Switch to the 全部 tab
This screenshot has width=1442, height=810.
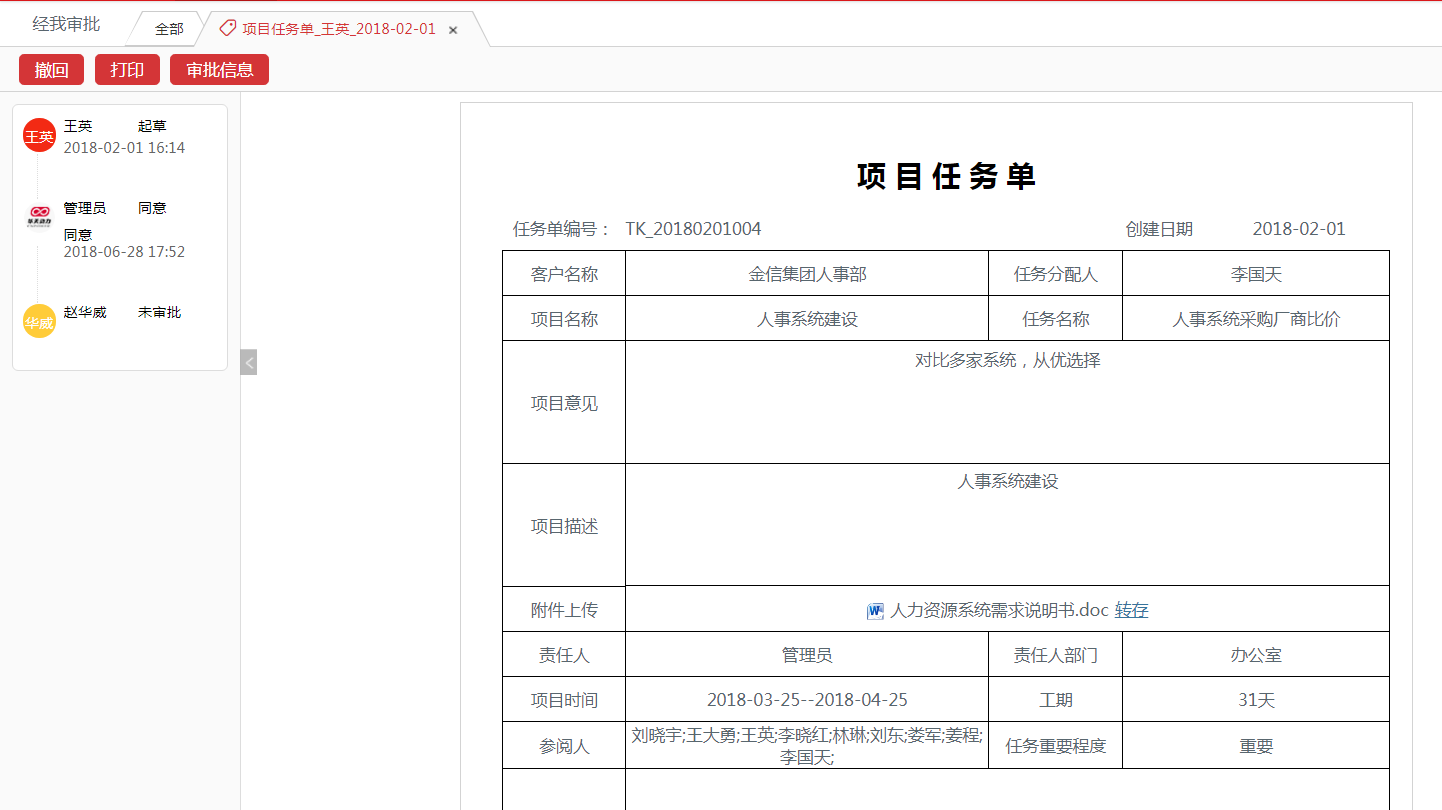pos(170,29)
